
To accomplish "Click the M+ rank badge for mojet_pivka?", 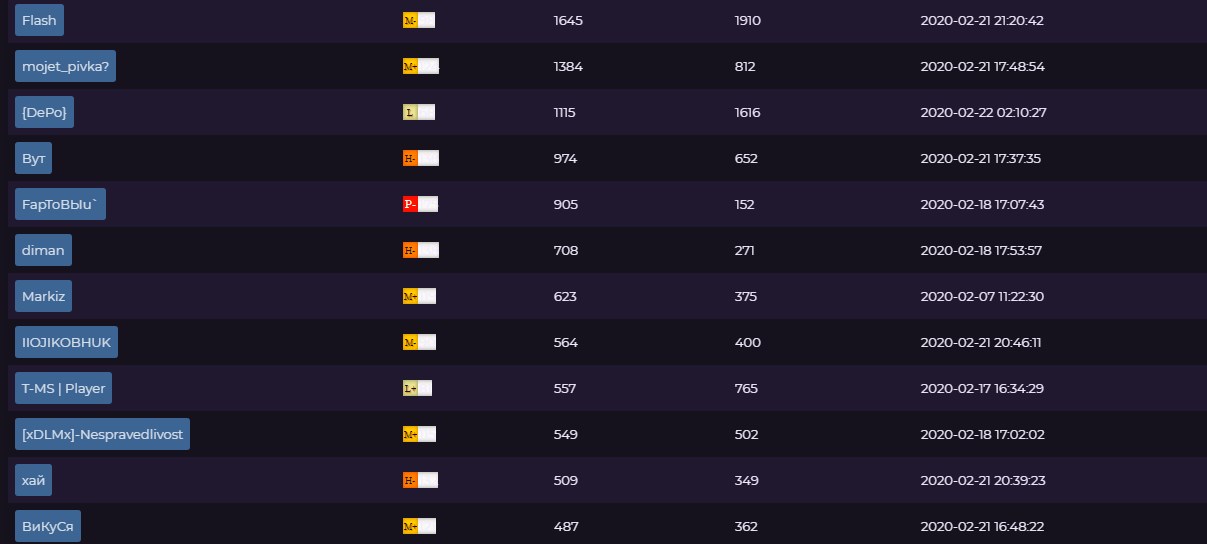I will [421, 67].
